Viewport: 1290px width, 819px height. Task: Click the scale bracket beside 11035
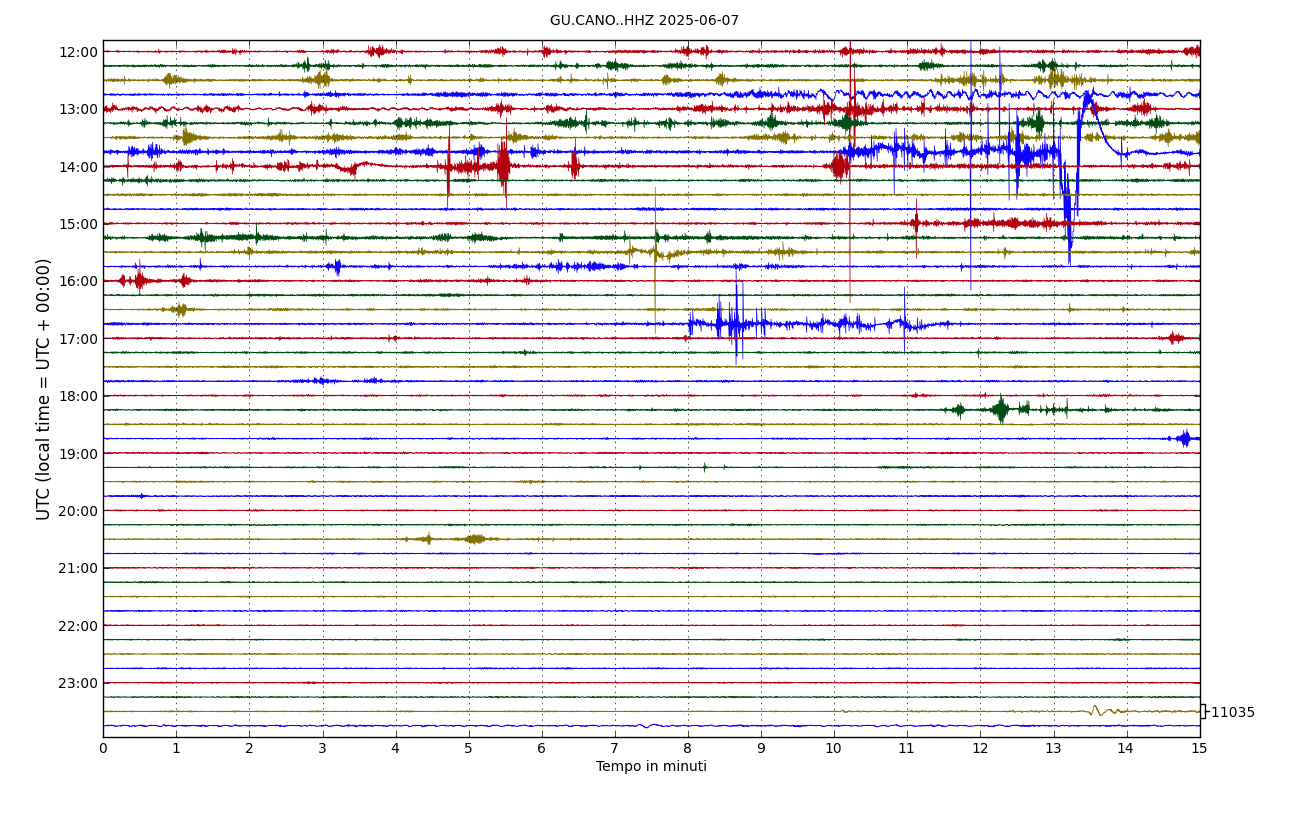(x=1203, y=712)
